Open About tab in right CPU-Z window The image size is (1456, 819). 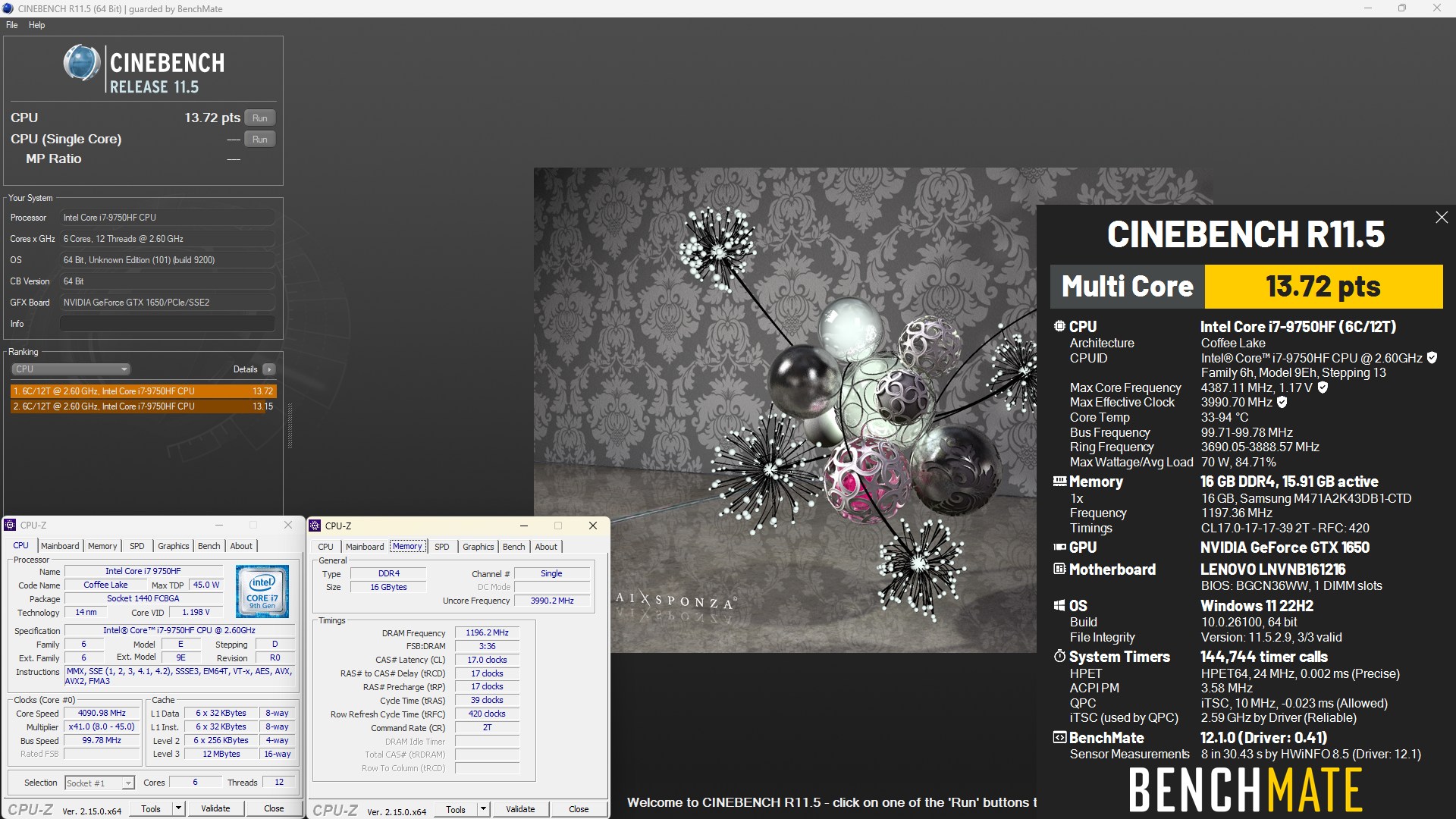click(x=546, y=547)
